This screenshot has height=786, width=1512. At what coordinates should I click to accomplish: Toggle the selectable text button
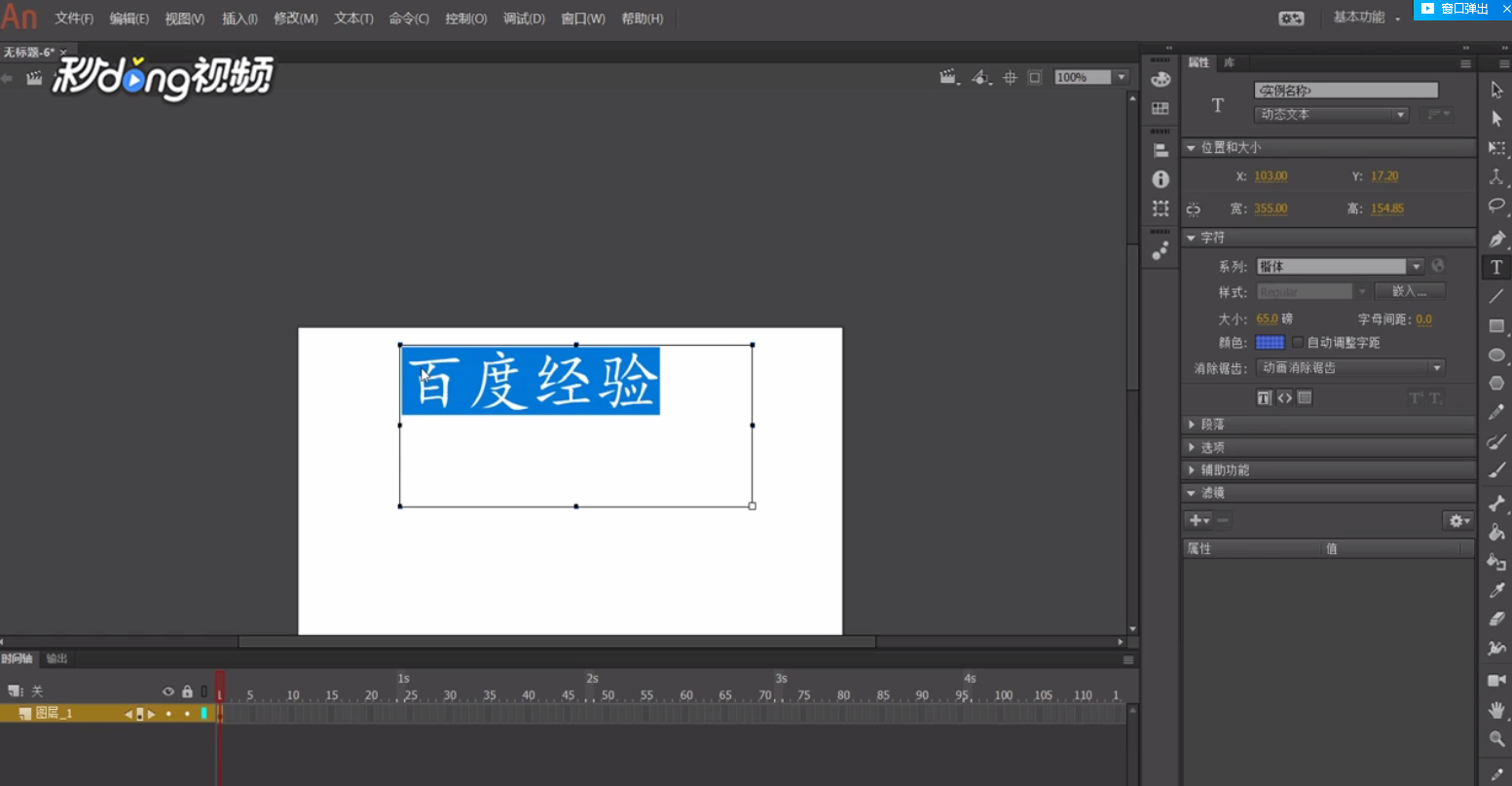pos(1264,397)
